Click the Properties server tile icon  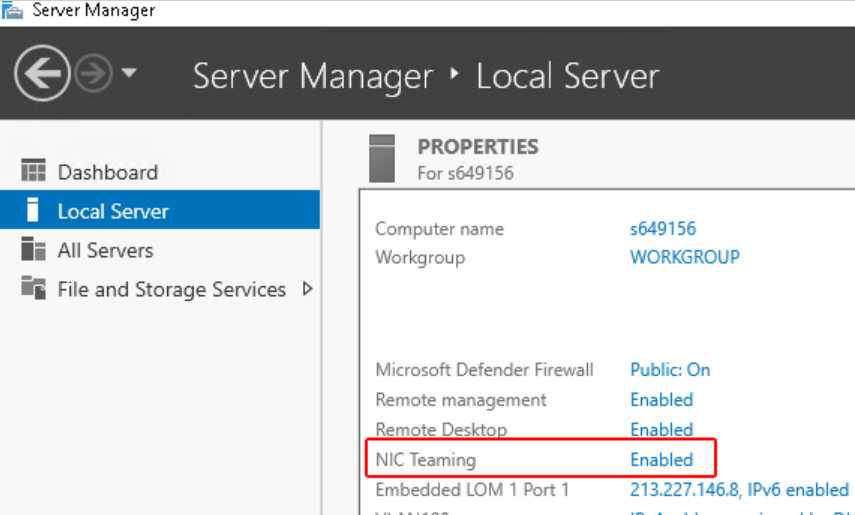383,159
